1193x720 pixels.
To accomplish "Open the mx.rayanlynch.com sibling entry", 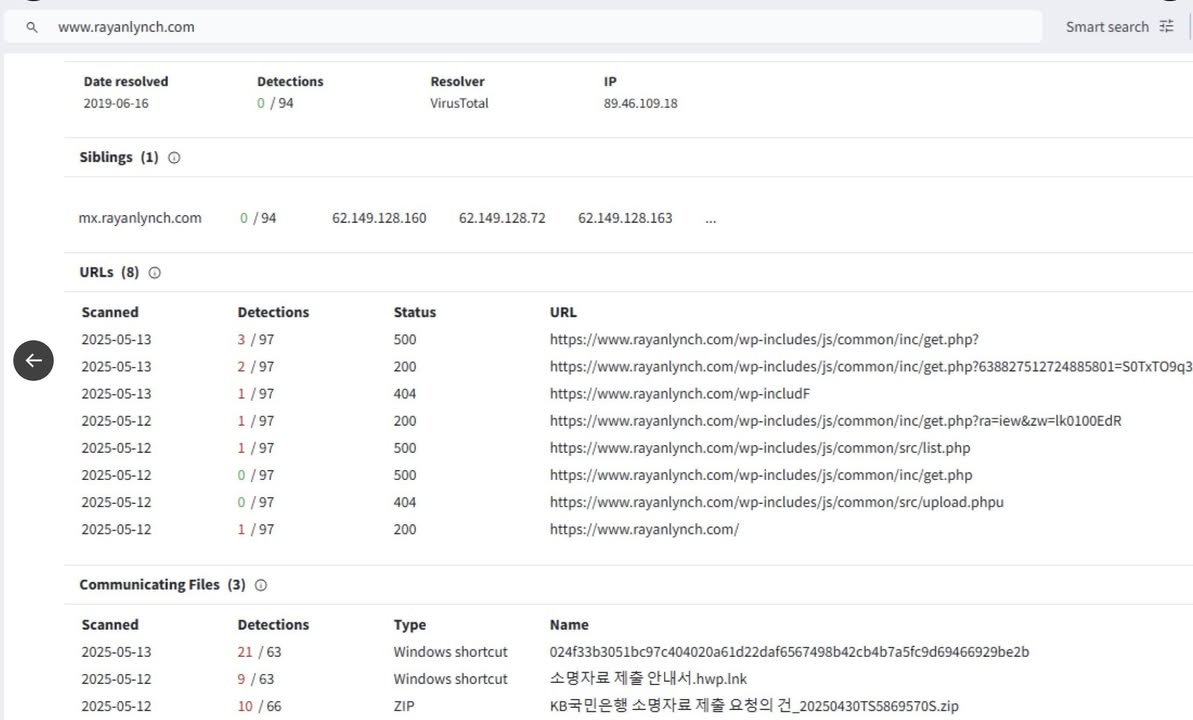I will pyautogui.click(x=140, y=217).
